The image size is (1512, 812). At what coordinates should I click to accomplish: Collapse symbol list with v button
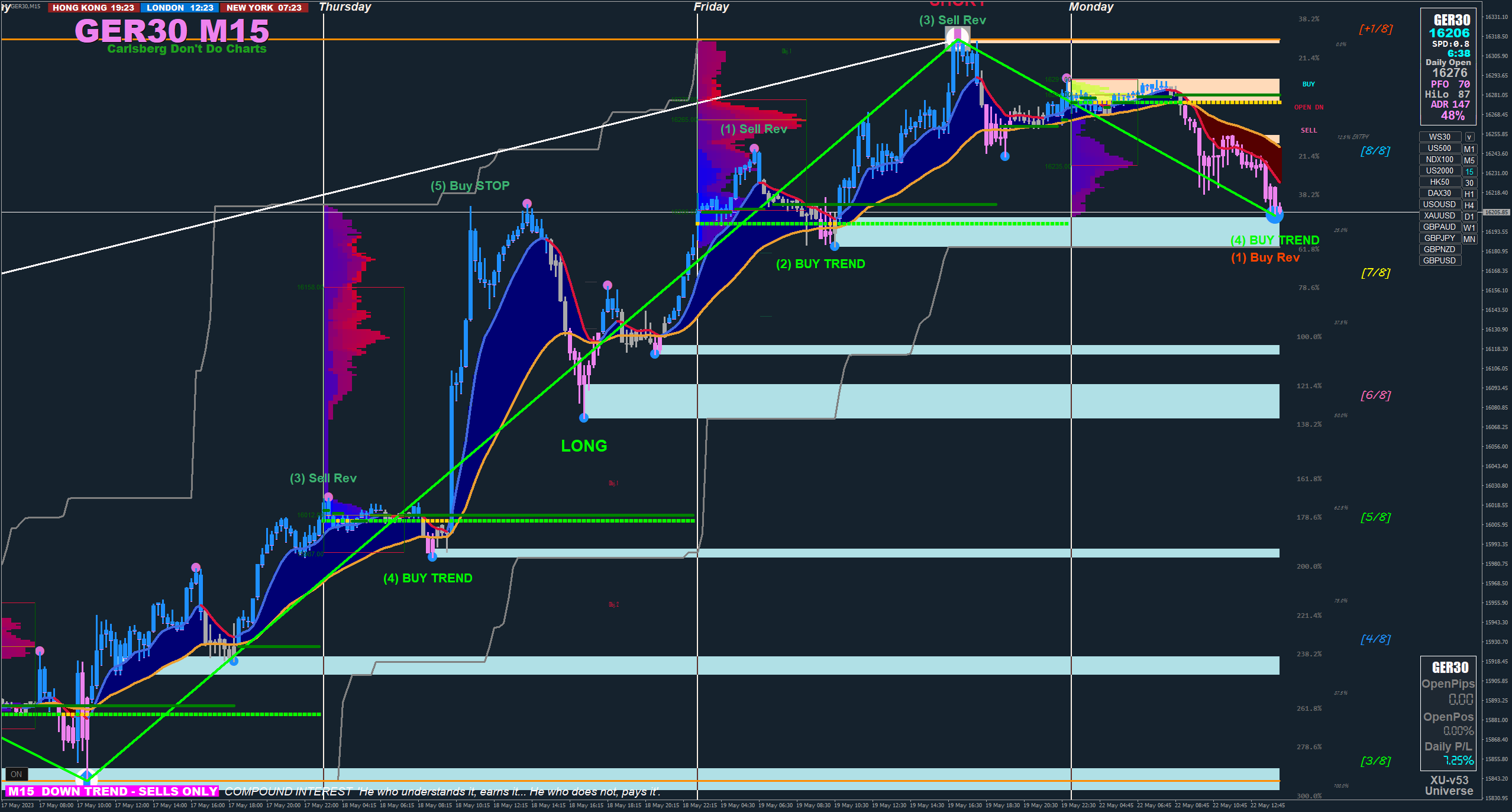coord(1469,137)
